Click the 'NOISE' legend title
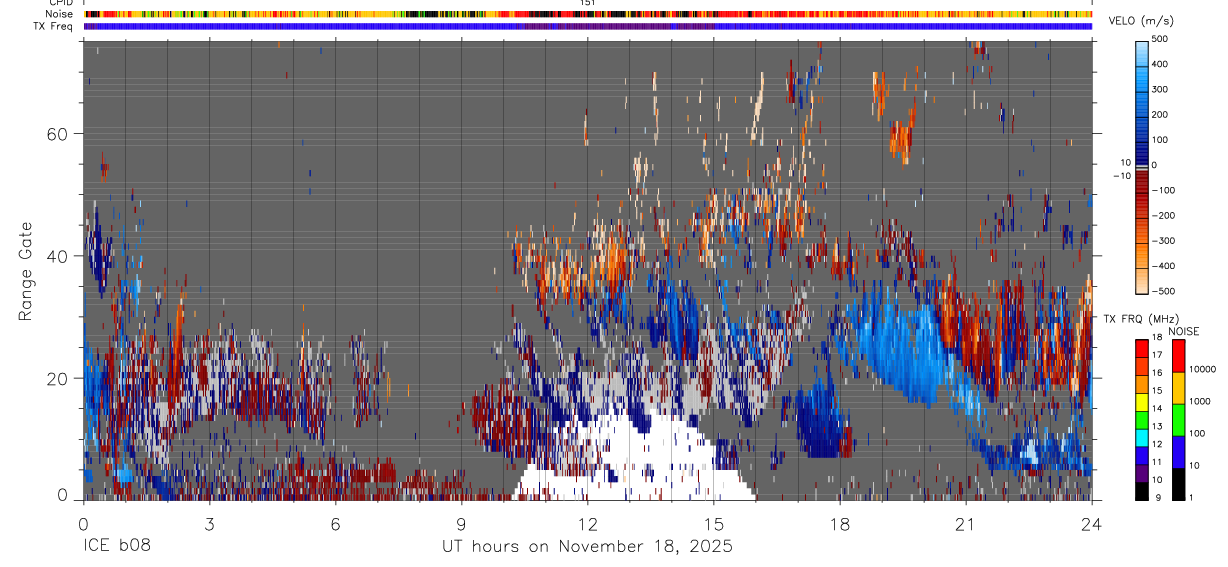Viewport: 1228px width, 567px height. tap(1183, 331)
